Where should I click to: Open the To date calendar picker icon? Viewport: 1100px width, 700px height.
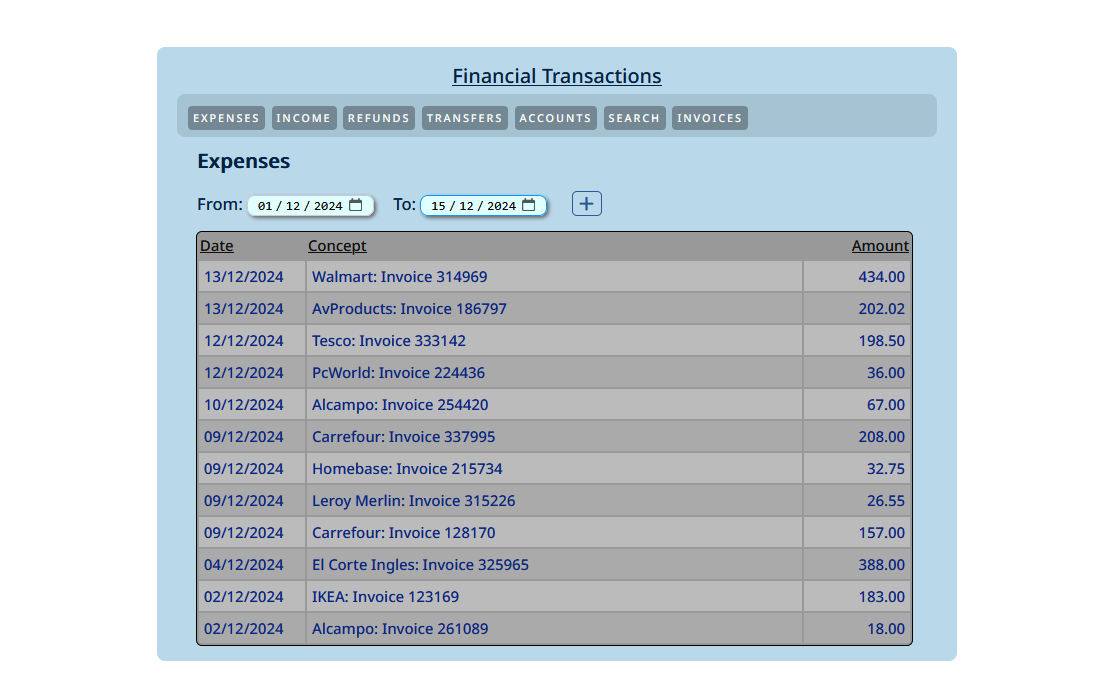click(x=529, y=205)
